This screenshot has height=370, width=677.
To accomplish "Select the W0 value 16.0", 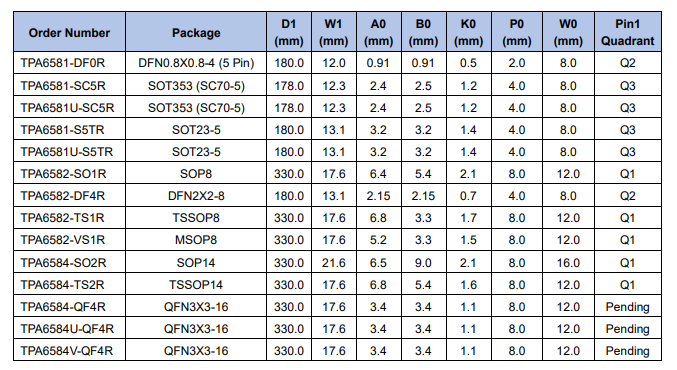I will [568, 262].
